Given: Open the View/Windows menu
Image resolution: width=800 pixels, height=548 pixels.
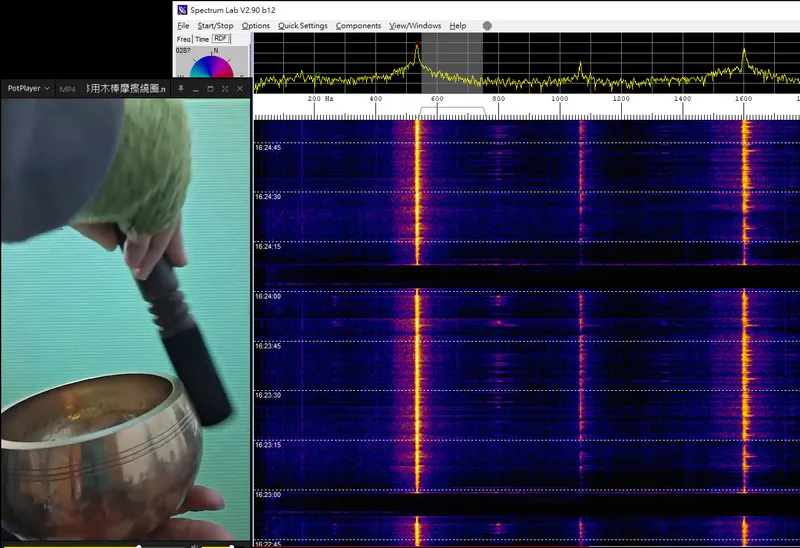Looking at the screenshot, I should click(415, 25).
